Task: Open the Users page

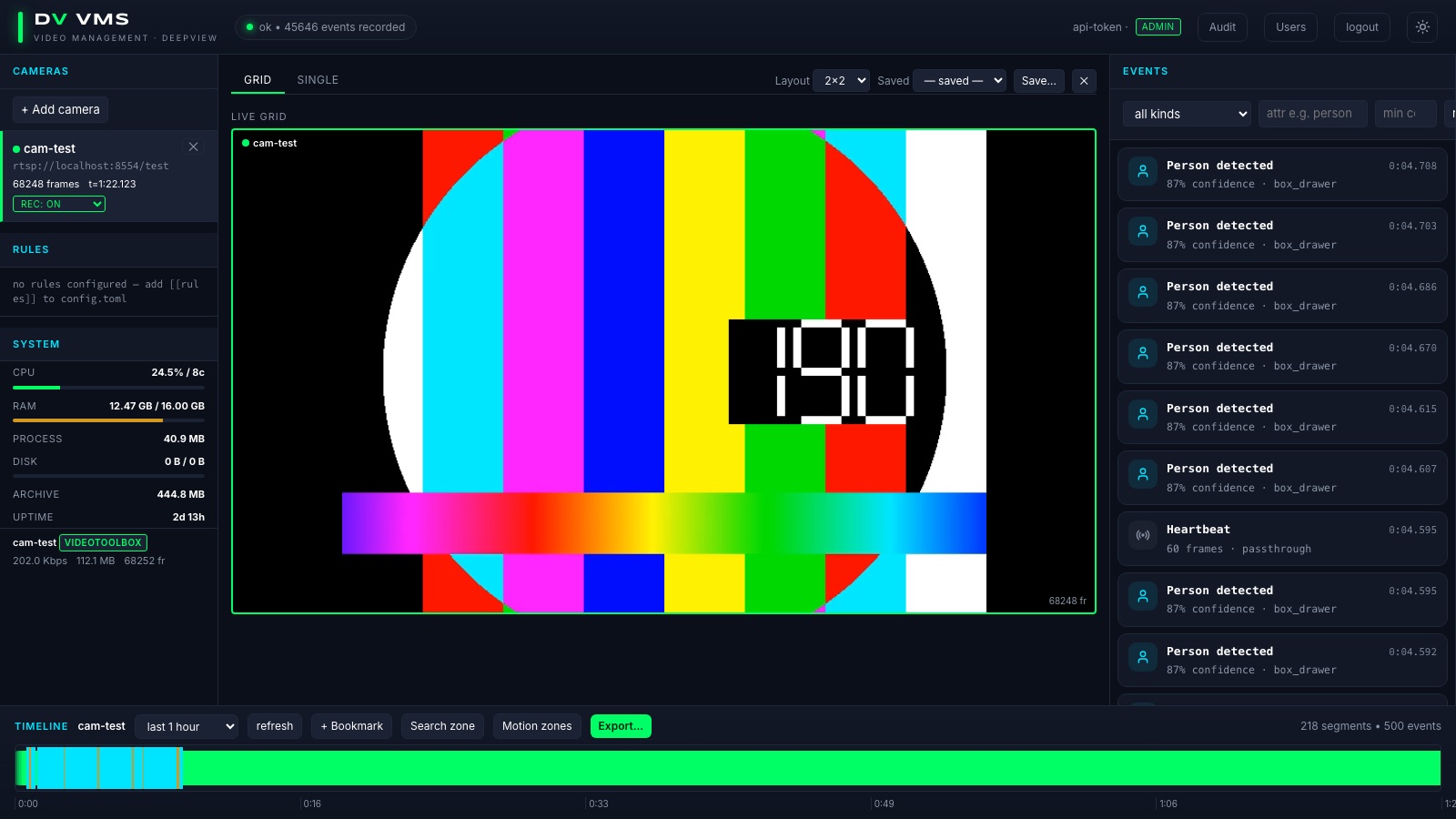Action: pyautogui.click(x=1290, y=27)
